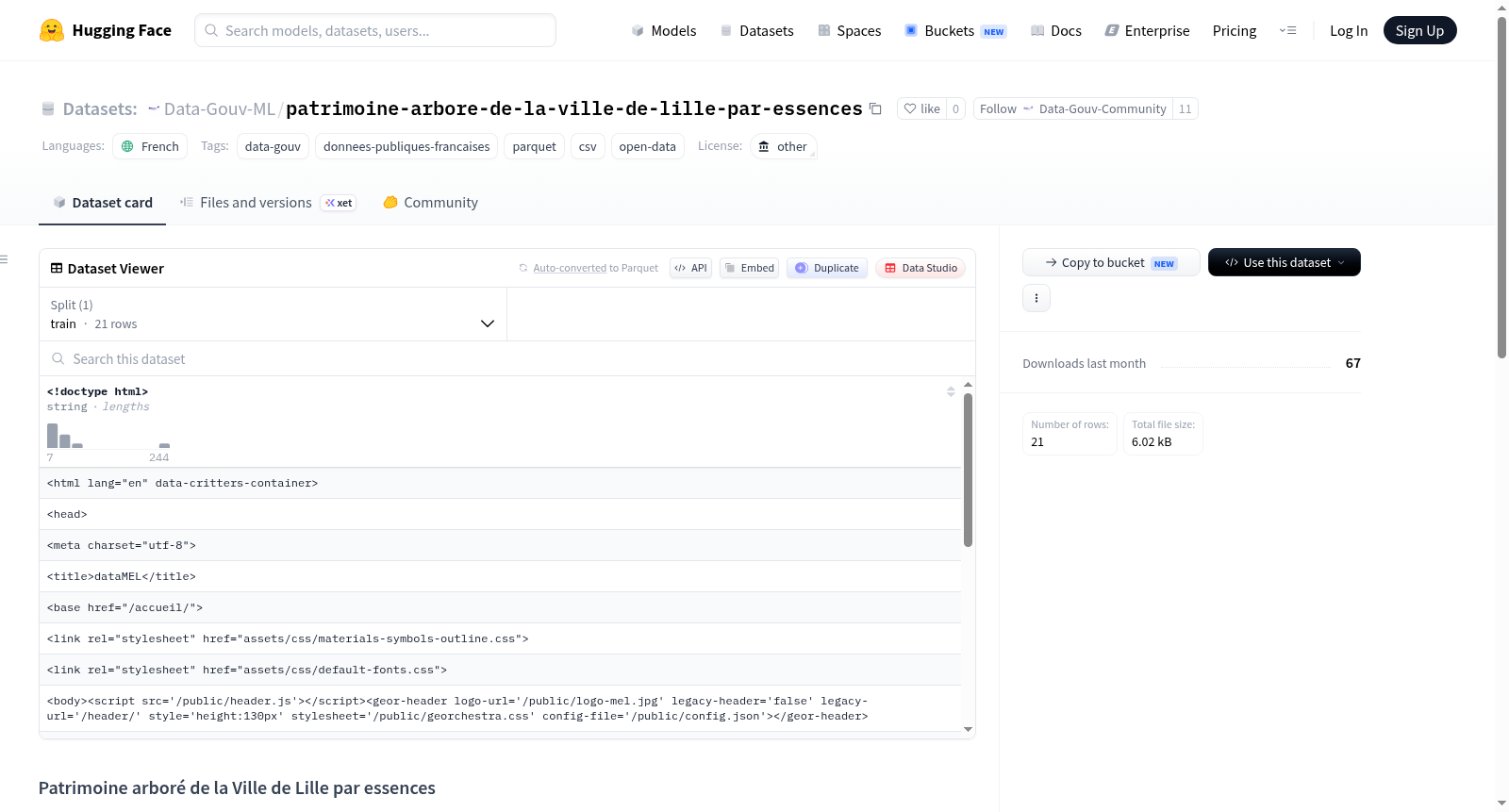
Task: Select the materials-symbols-outline.css link row
Action: click(x=500, y=638)
